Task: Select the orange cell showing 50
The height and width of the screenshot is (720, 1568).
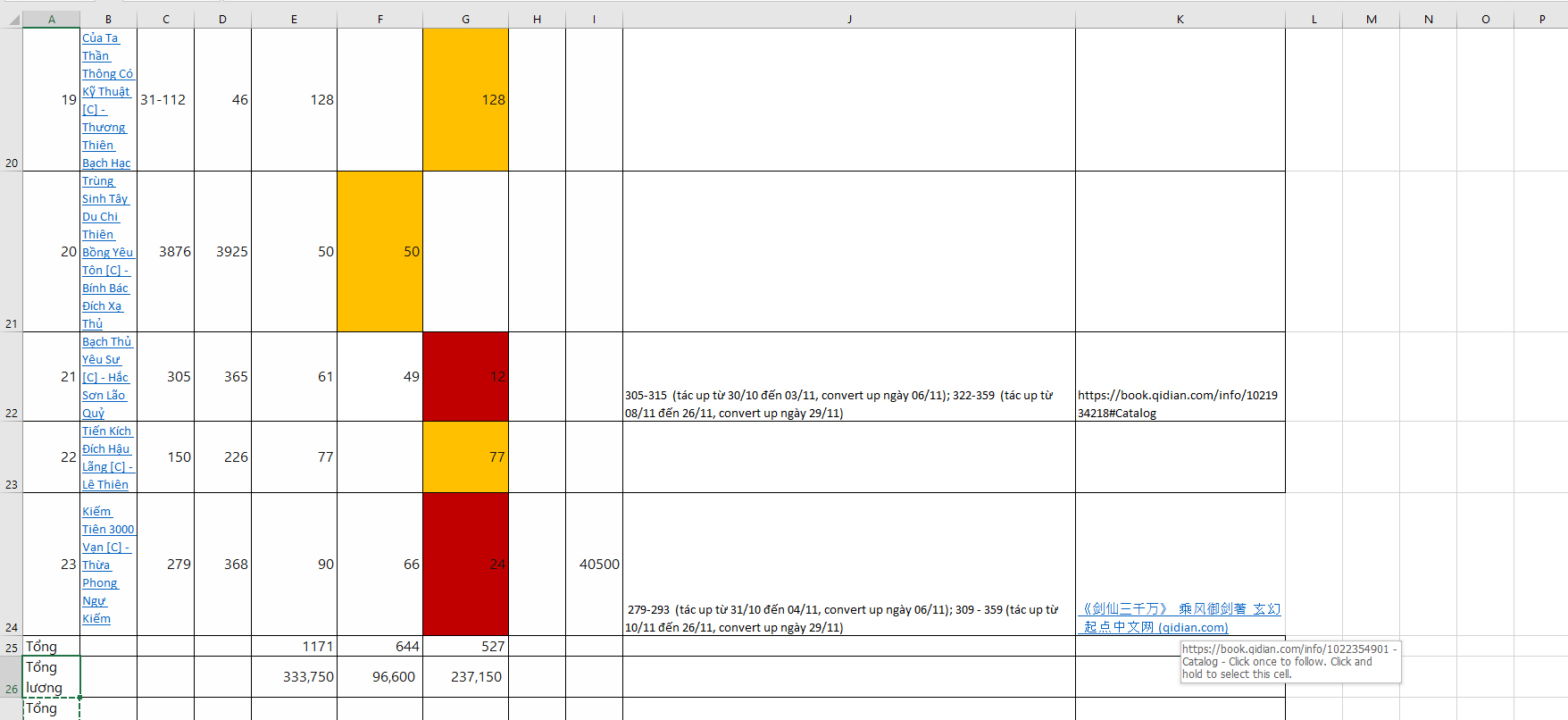Action: [379, 252]
